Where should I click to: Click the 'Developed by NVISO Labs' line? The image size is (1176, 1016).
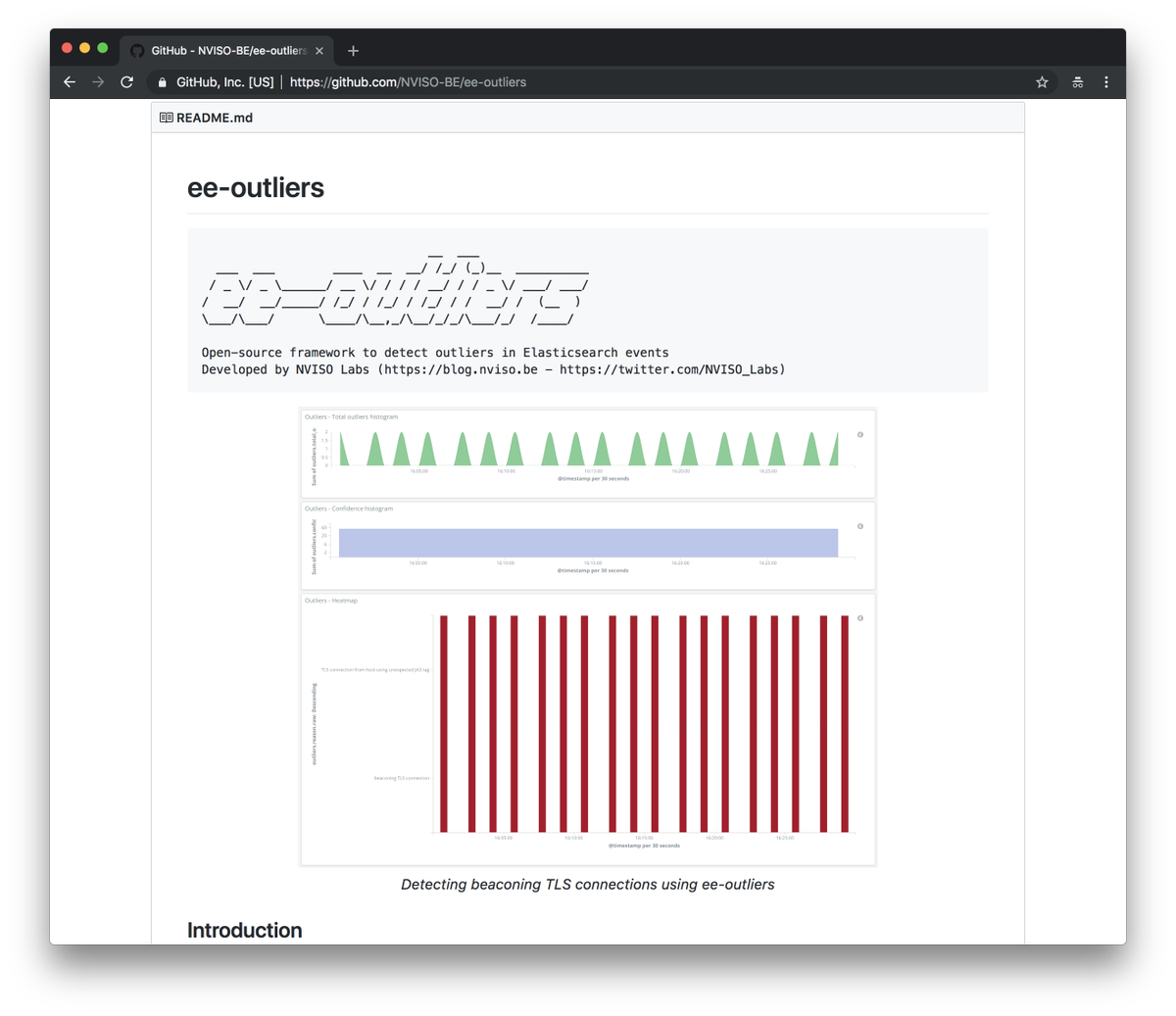pyautogui.click(x=493, y=369)
